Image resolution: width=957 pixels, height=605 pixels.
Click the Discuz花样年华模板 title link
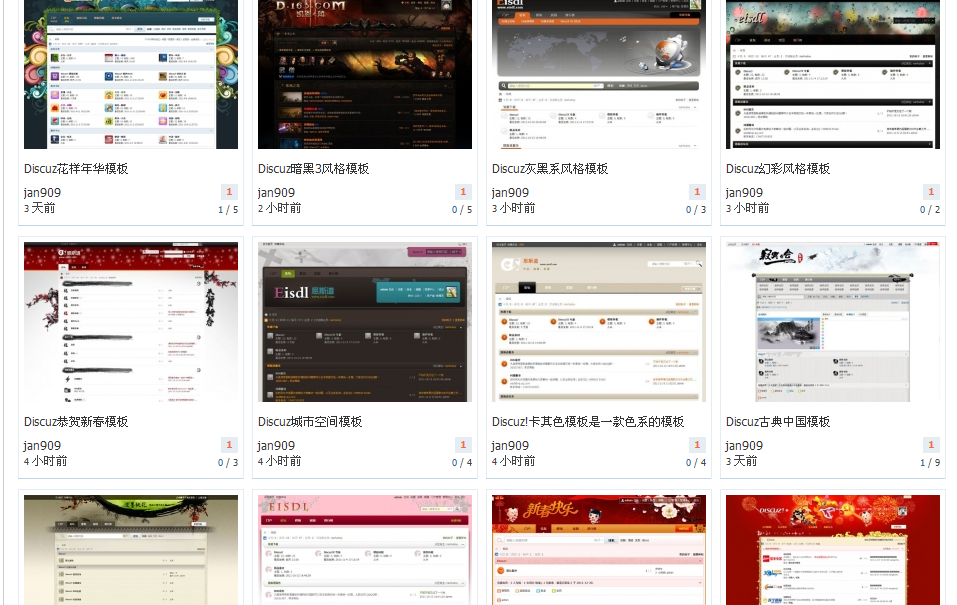tap(76, 168)
